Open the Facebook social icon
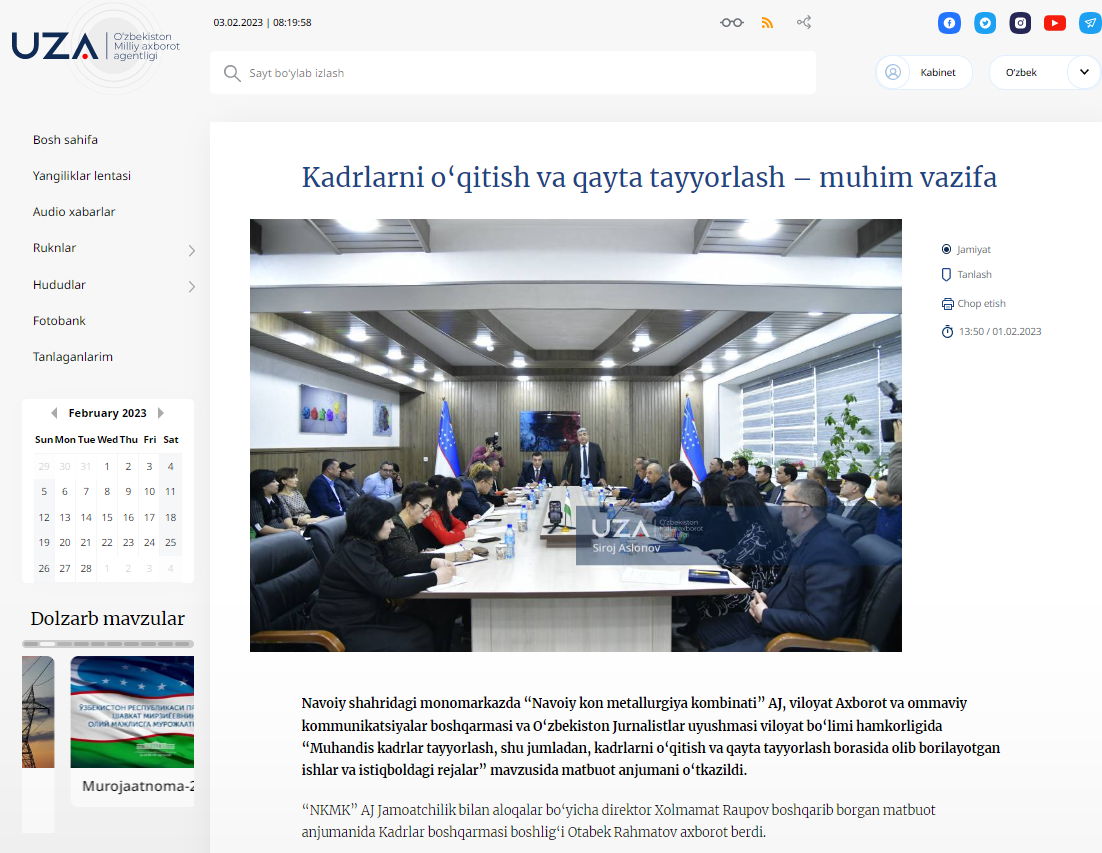 (949, 23)
